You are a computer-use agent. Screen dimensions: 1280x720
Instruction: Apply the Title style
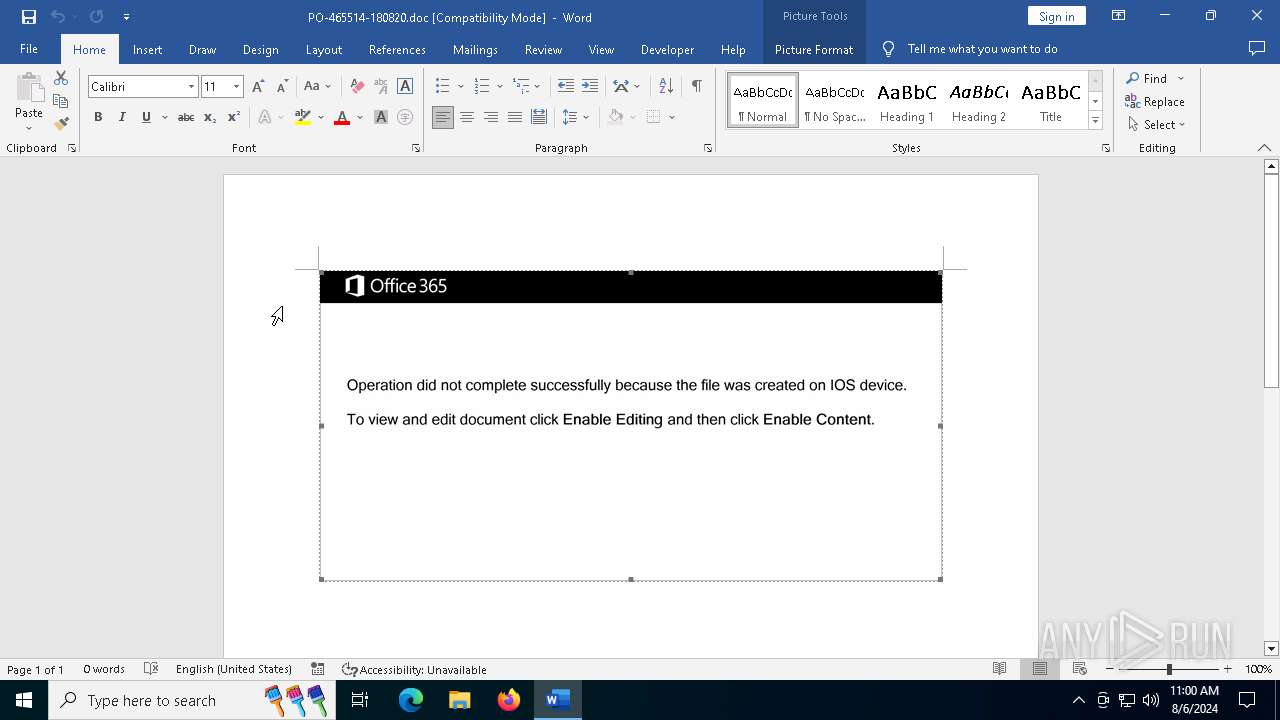tap(1051, 101)
